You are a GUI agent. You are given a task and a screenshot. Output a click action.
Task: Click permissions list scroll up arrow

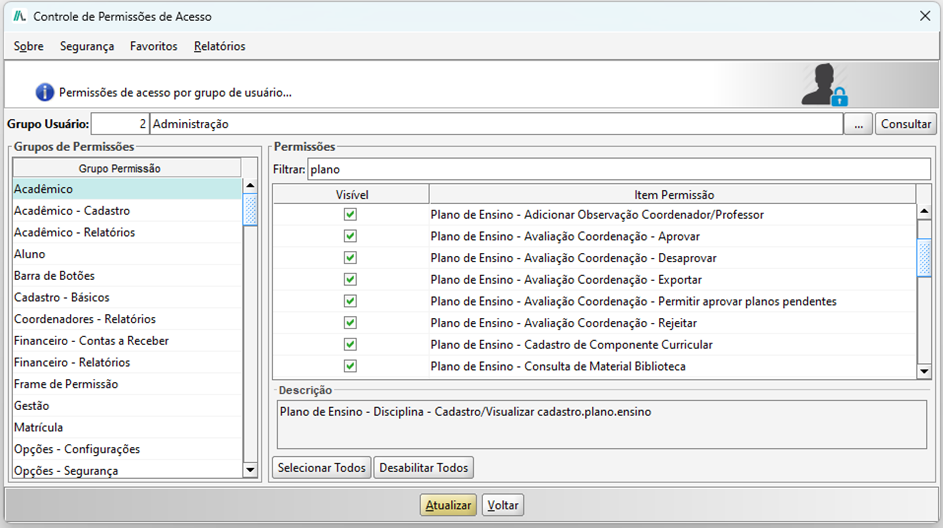click(924, 211)
